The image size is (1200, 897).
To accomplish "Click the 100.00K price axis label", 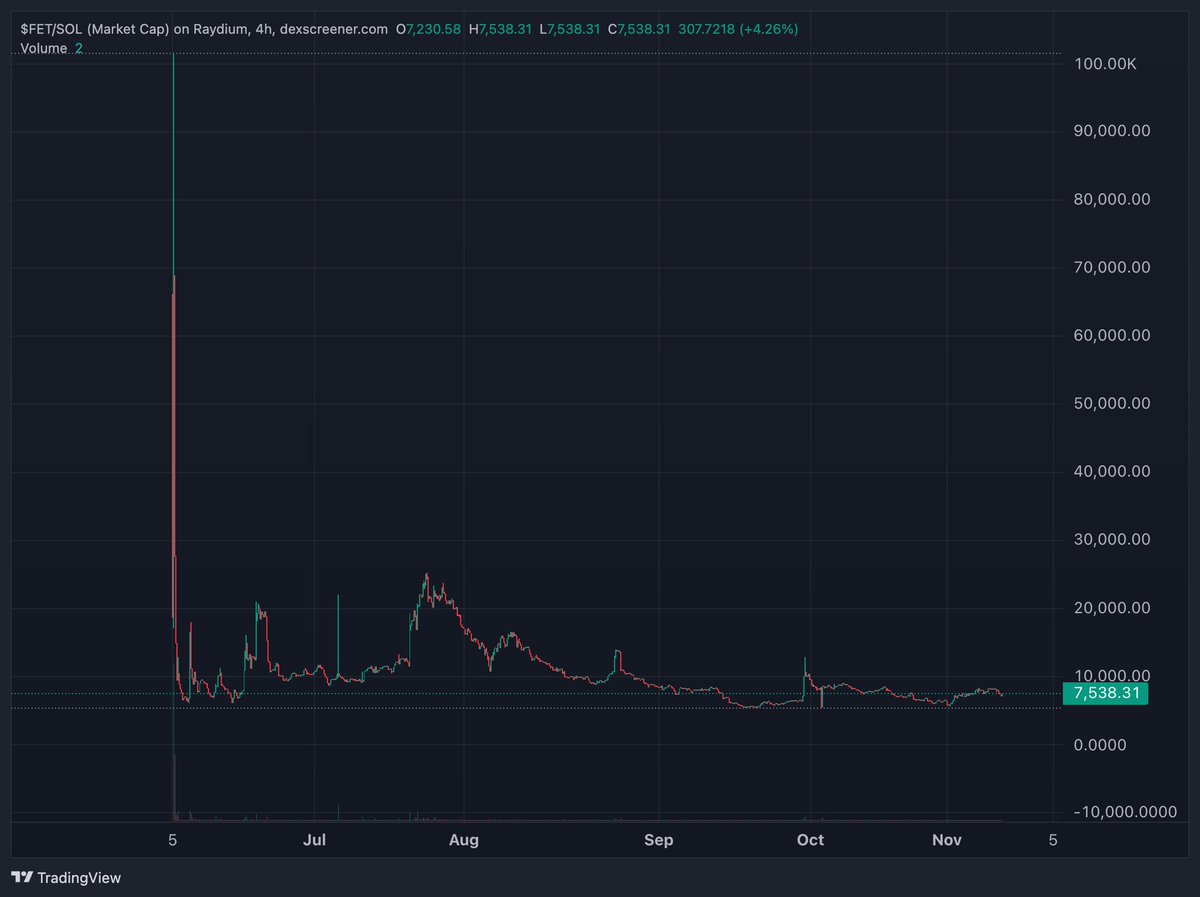I will [1103, 64].
